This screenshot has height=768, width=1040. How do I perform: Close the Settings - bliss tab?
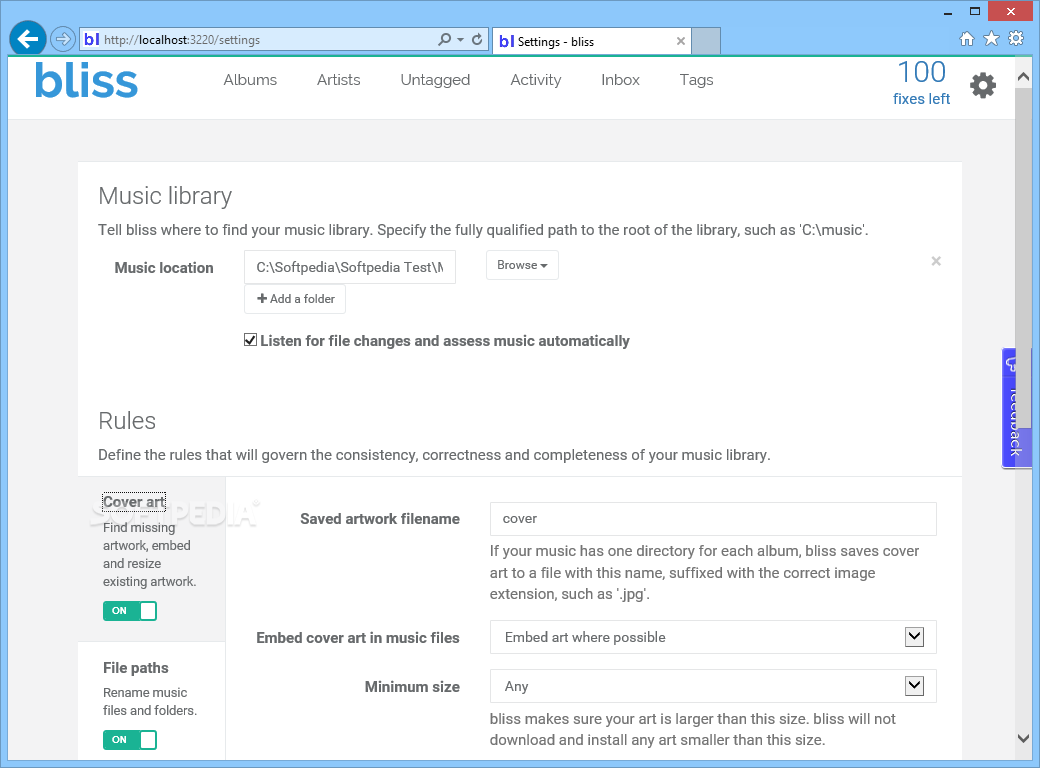[x=681, y=41]
